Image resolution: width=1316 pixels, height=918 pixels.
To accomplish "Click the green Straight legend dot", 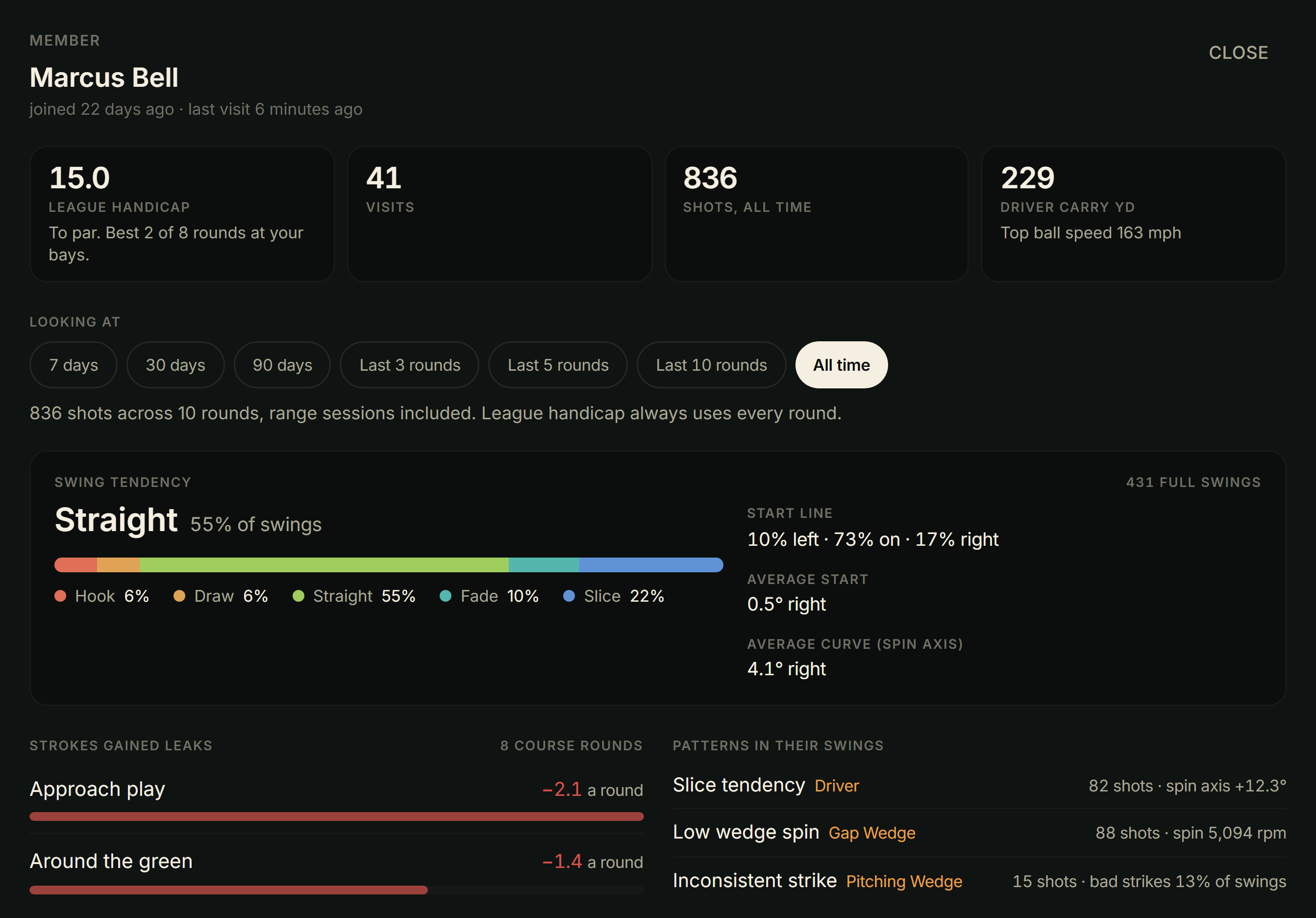I will point(298,596).
